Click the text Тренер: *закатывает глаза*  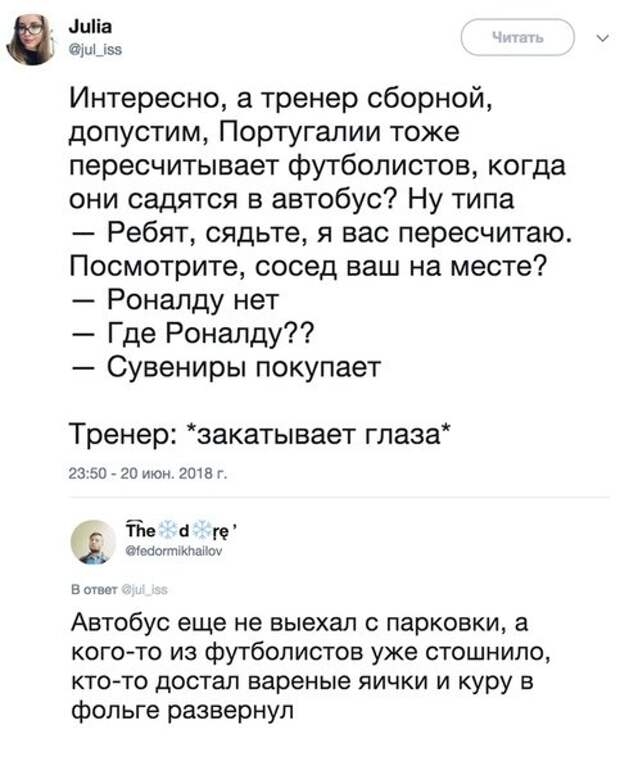(259, 436)
